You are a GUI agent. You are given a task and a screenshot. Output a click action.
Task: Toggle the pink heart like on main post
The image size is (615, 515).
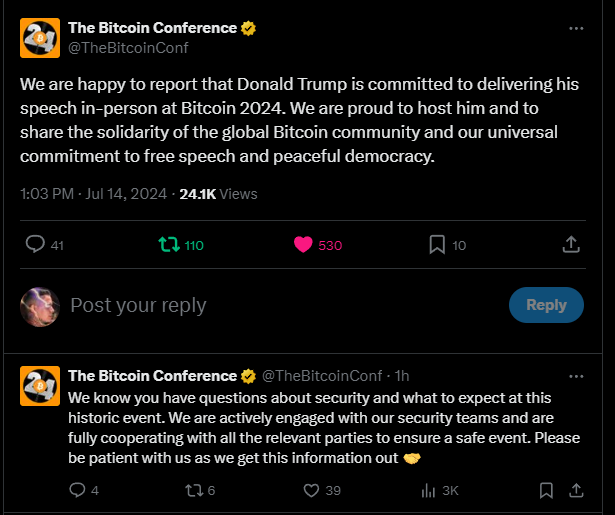[303, 245]
